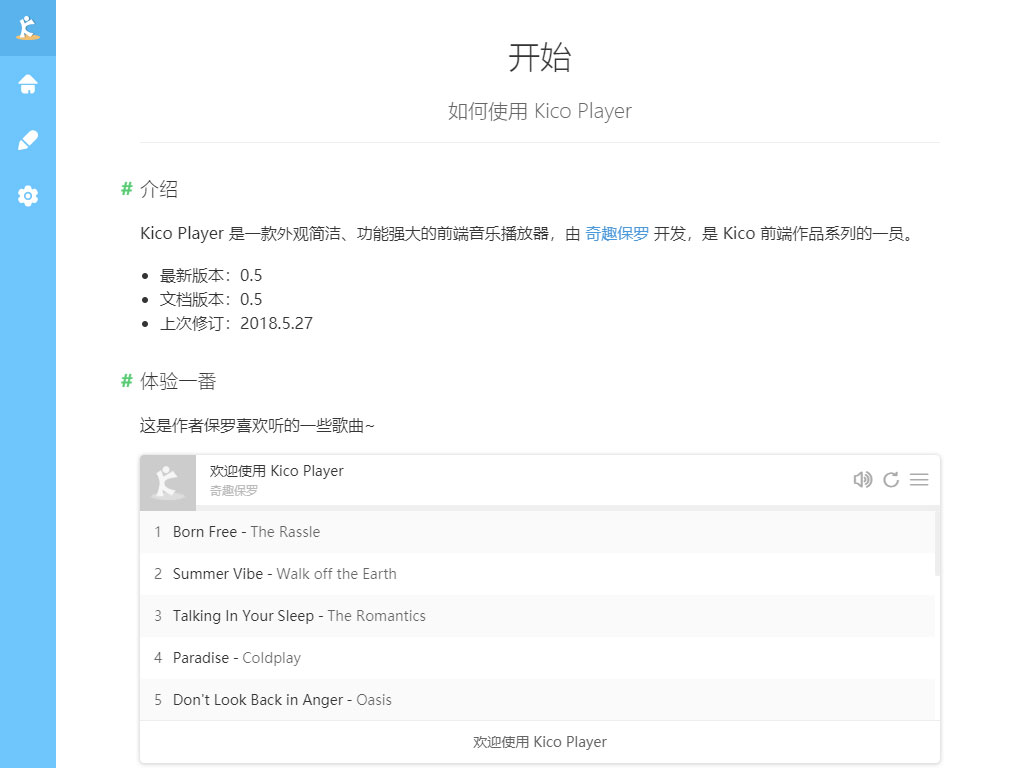
Task: Collapse the playlist with the list icon
Action: tap(919, 480)
